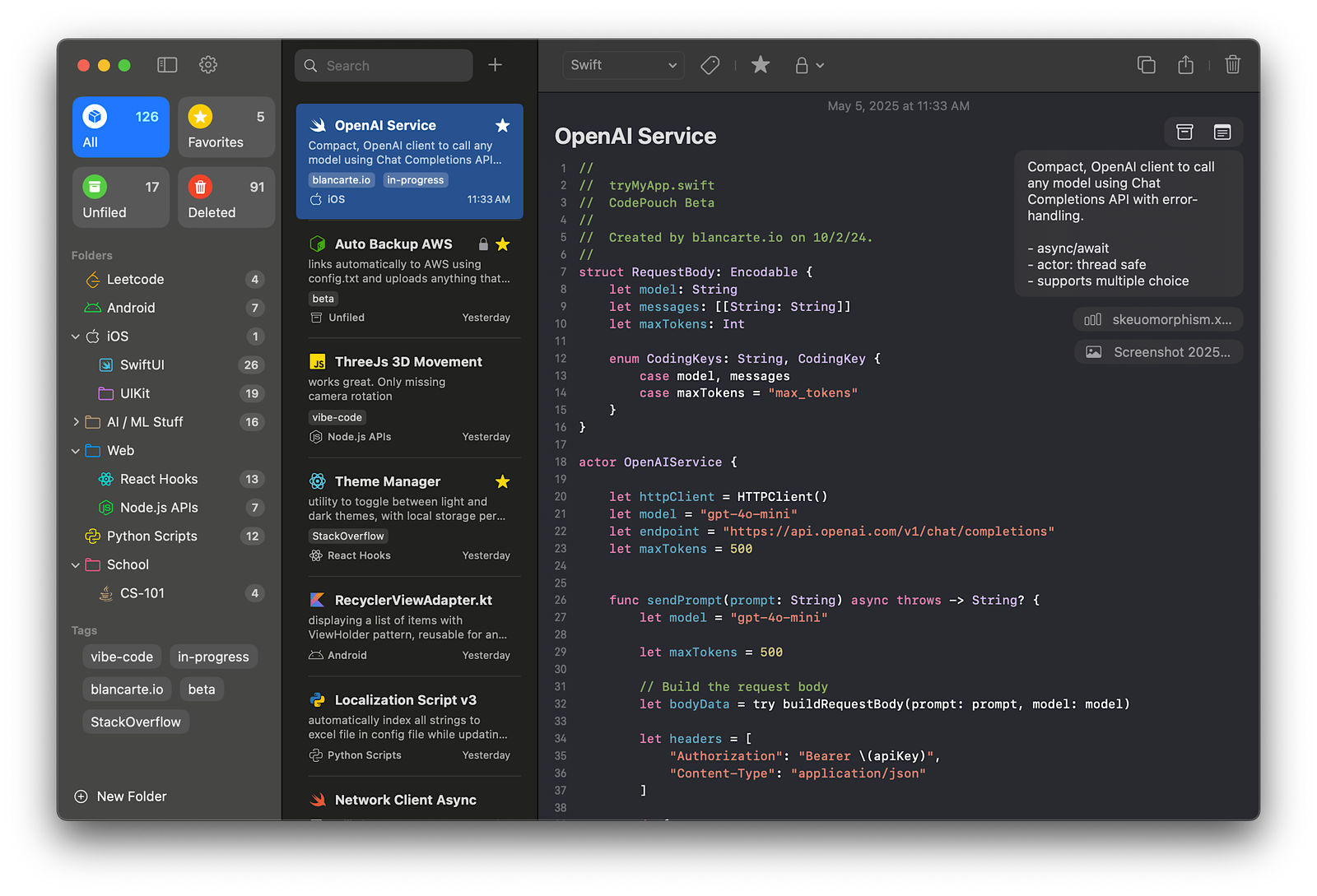The image size is (1317, 896).
Task: Click the Kotlin icon on RecyclerViewAdapter.kt
Action: point(317,600)
